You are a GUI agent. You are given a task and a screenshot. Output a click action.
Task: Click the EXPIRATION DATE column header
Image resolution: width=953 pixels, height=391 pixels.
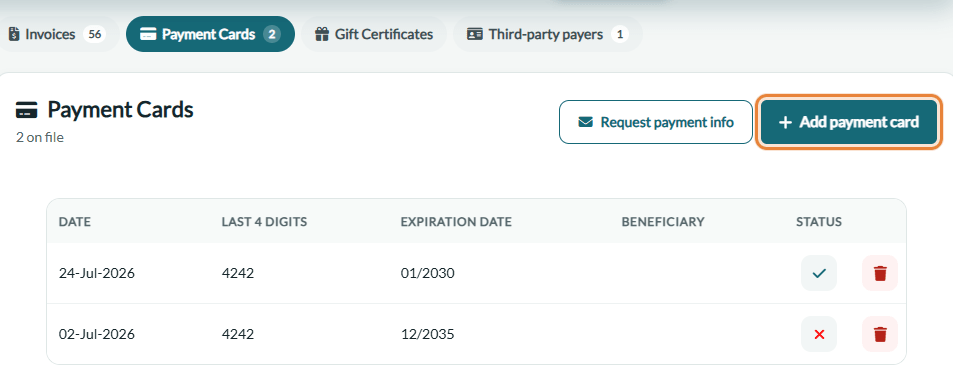(x=456, y=222)
